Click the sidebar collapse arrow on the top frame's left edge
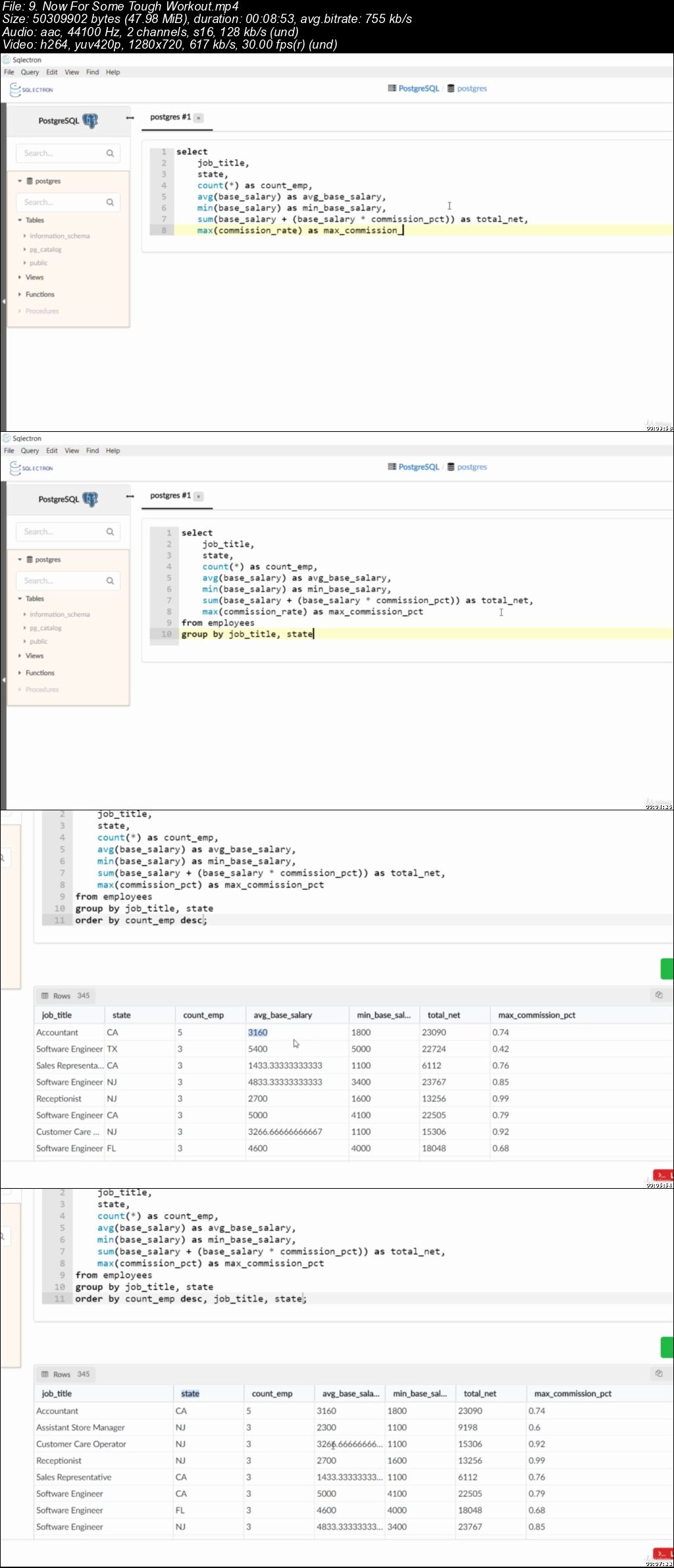The height and width of the screenshot is (1568, 674). tap(3, 301)
